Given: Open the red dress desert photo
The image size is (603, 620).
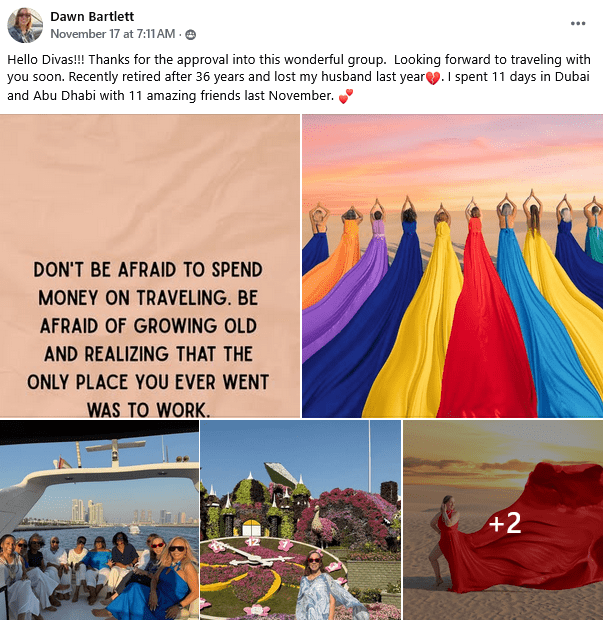Looking at the screenshot, I should pos(503,520).
